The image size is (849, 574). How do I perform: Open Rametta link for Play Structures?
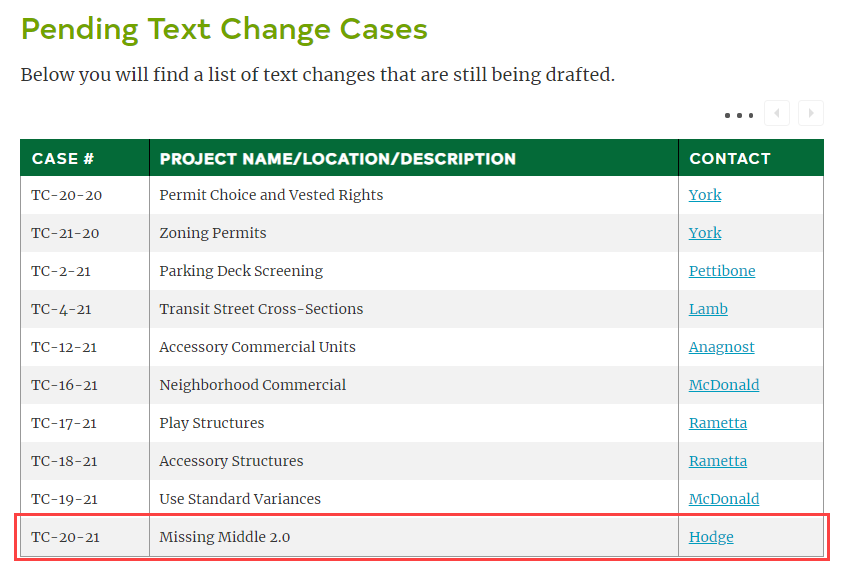pyautogui.click(x=718, y=423)
